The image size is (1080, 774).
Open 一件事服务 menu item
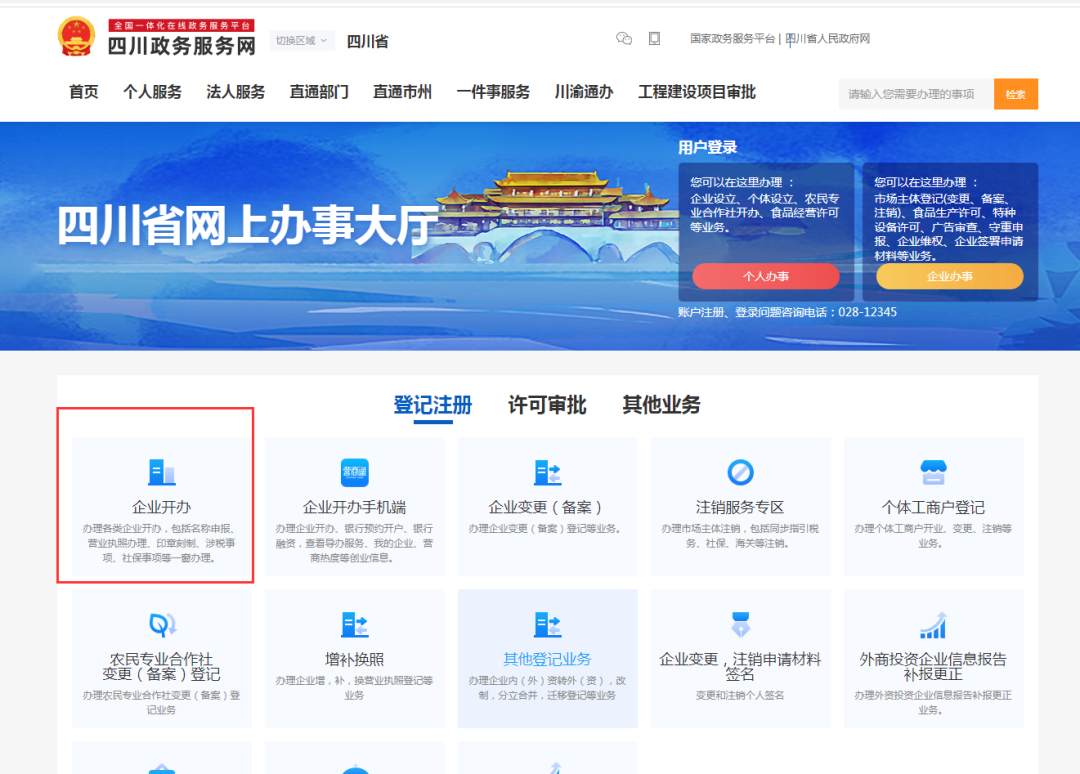pos(493,92)
